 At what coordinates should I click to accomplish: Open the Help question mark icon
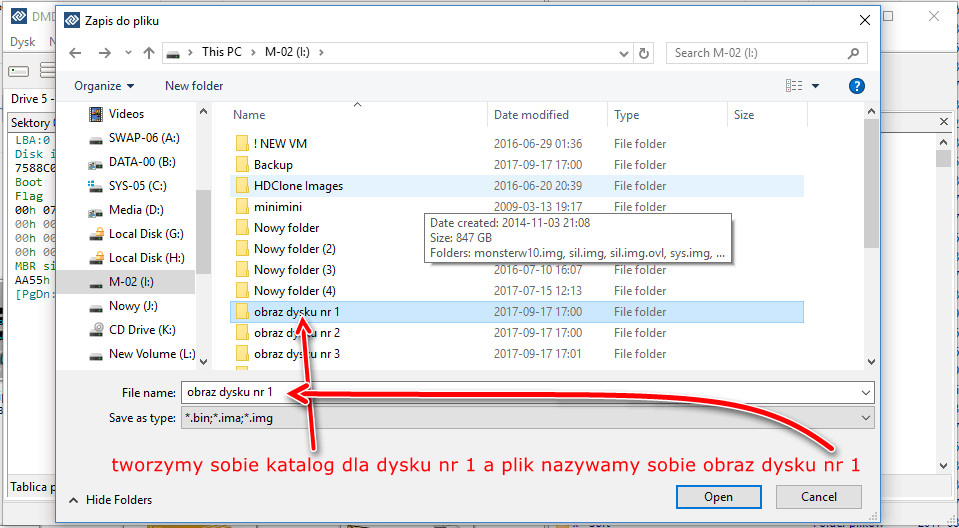click(x=856, y=86)
